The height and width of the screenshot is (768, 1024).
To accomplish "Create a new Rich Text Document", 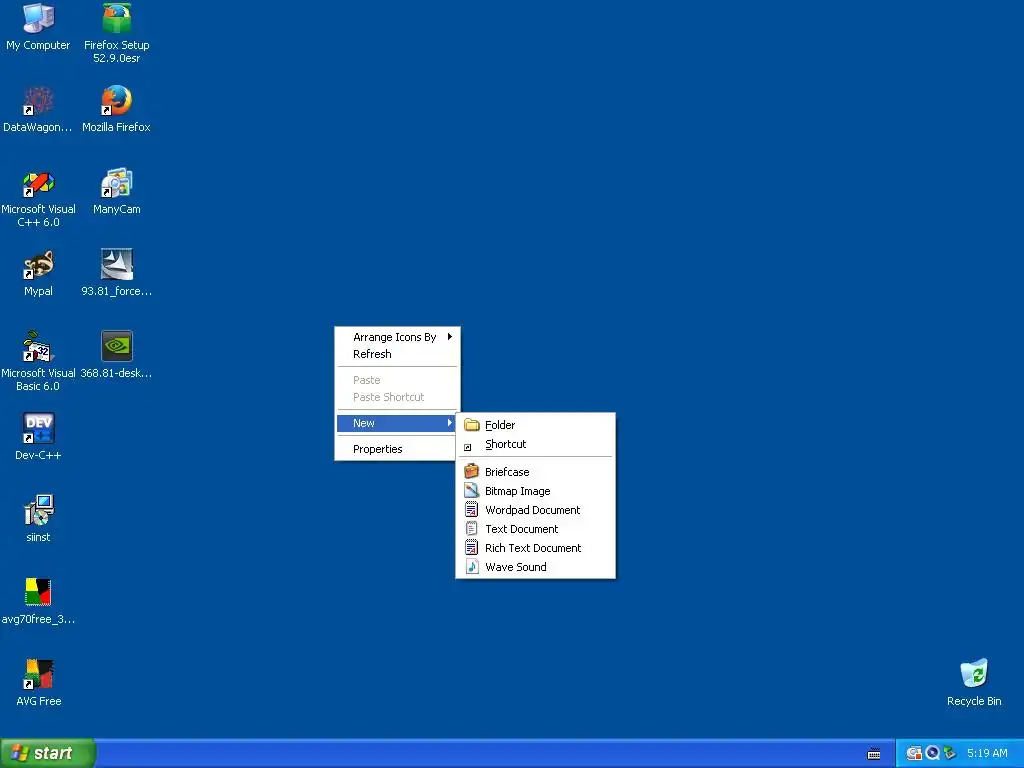I will (x=536, y=548).
